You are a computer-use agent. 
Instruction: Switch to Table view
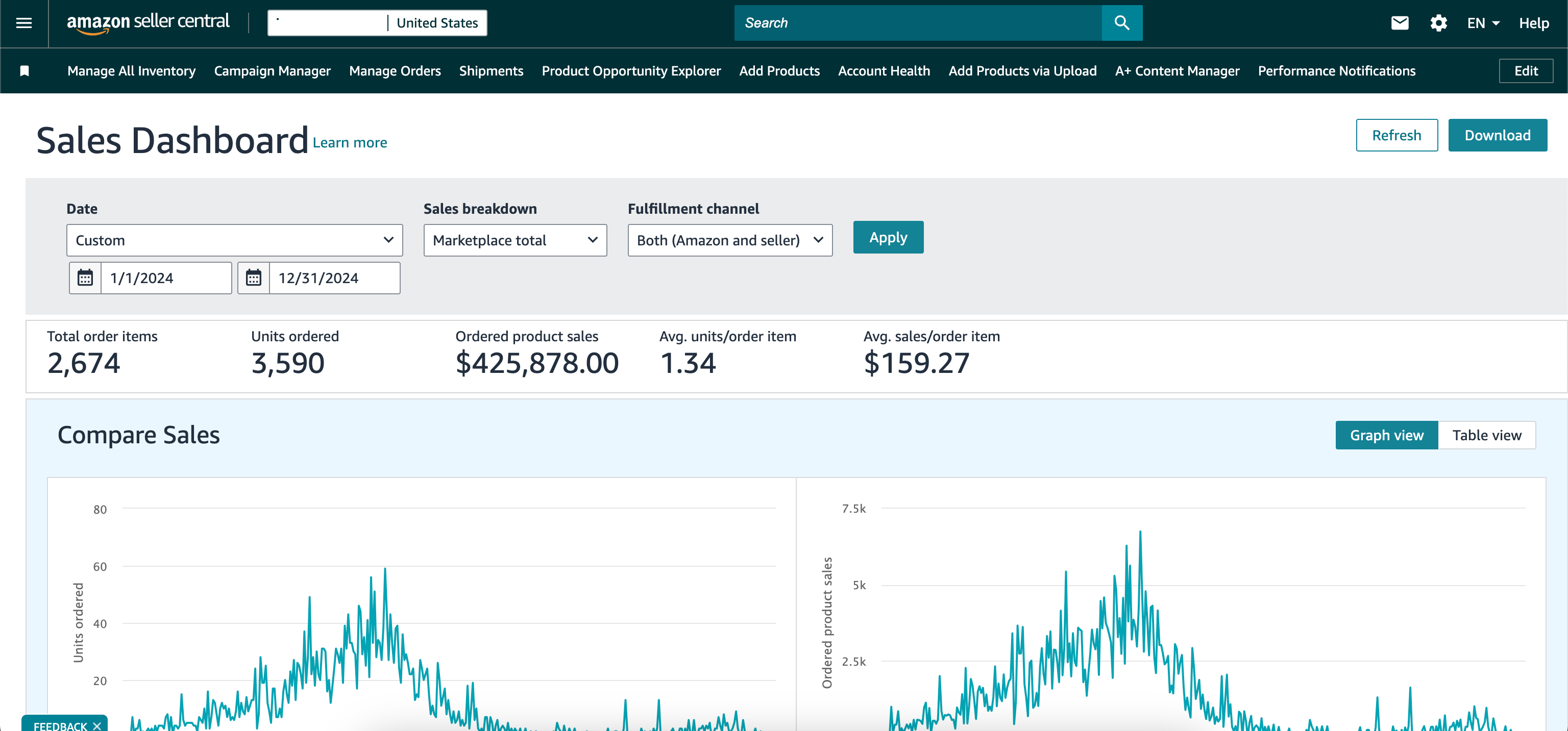coord(1486,436)
